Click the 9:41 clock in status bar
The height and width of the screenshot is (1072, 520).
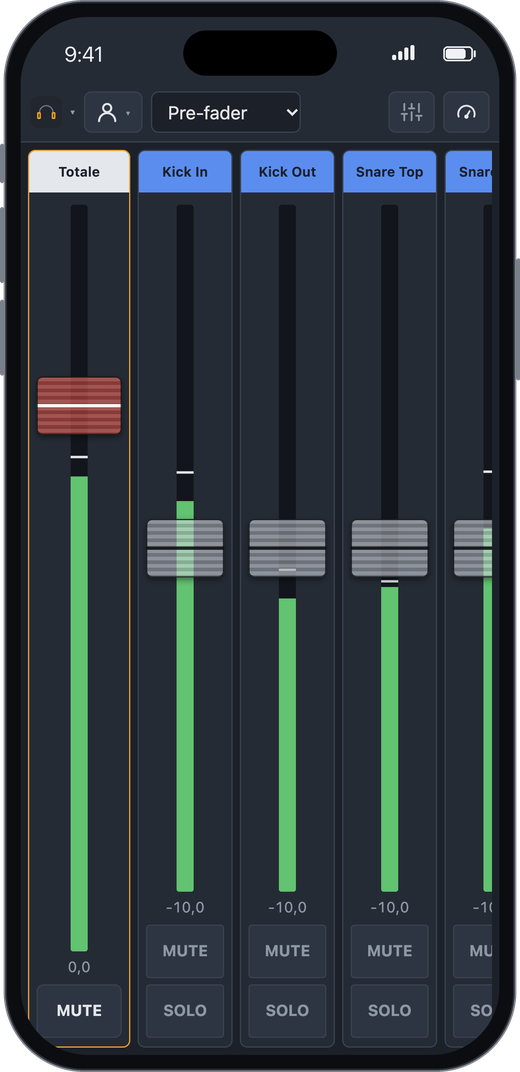coord(83,54)
